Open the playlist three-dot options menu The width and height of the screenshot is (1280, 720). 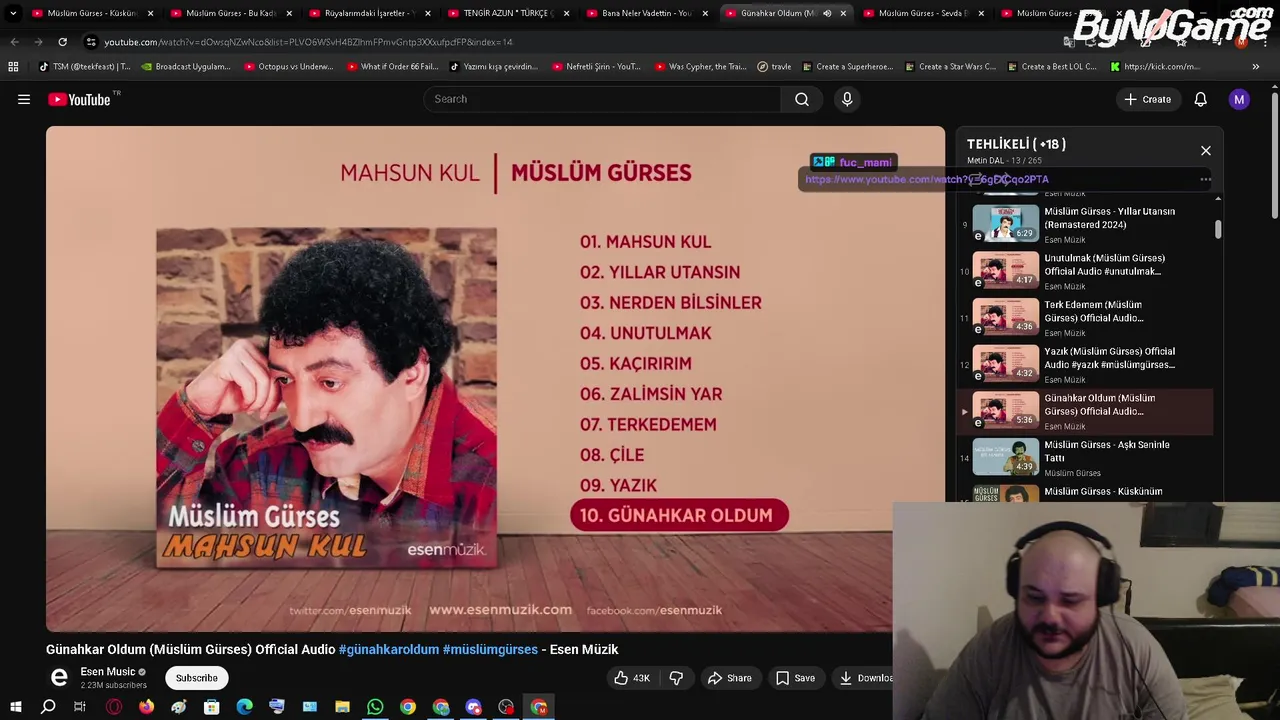pos(1205,180)
